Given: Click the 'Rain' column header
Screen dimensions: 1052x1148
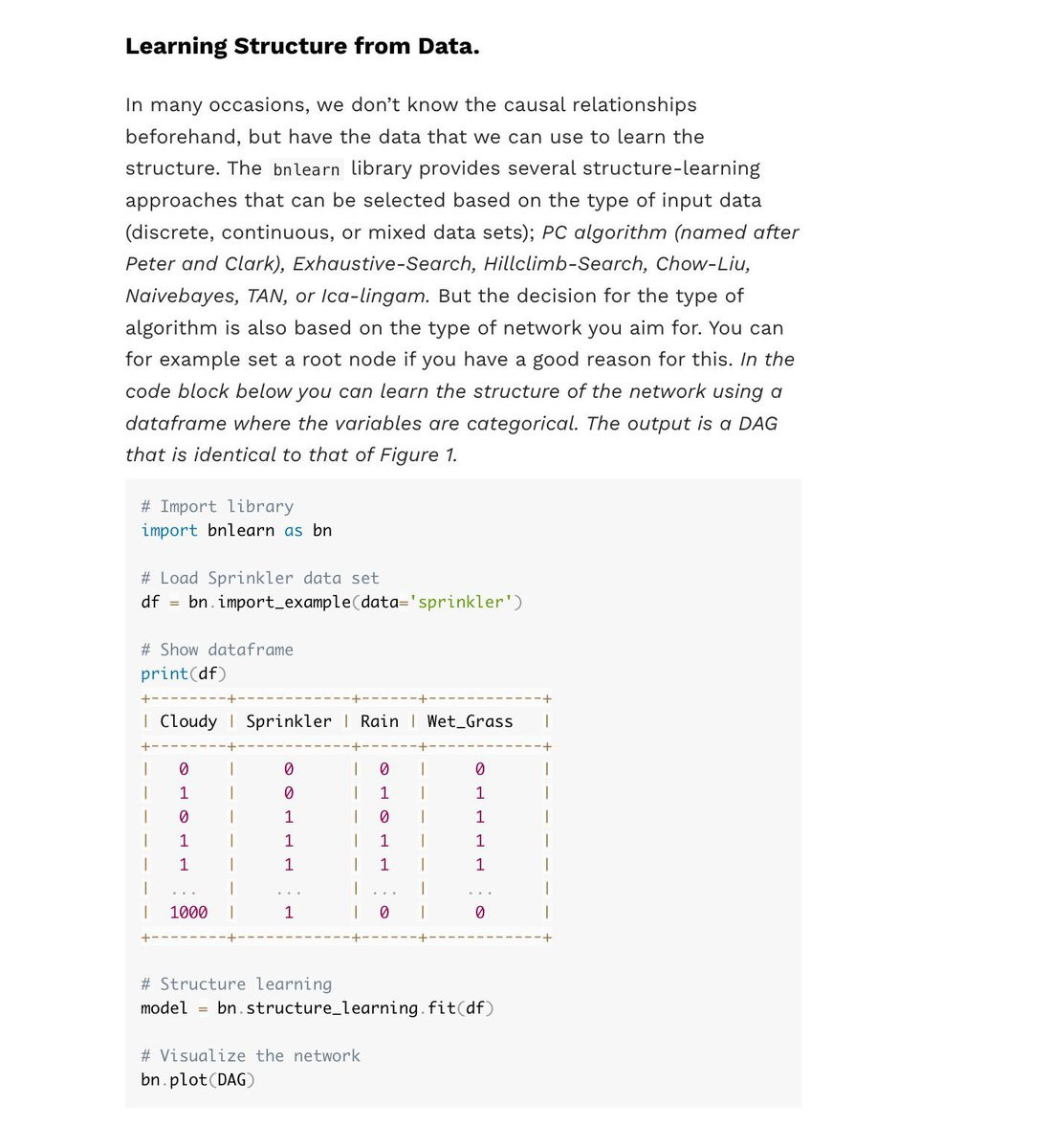Looking at the screenshot, I should pyautogui.click(x=380, y=721).
